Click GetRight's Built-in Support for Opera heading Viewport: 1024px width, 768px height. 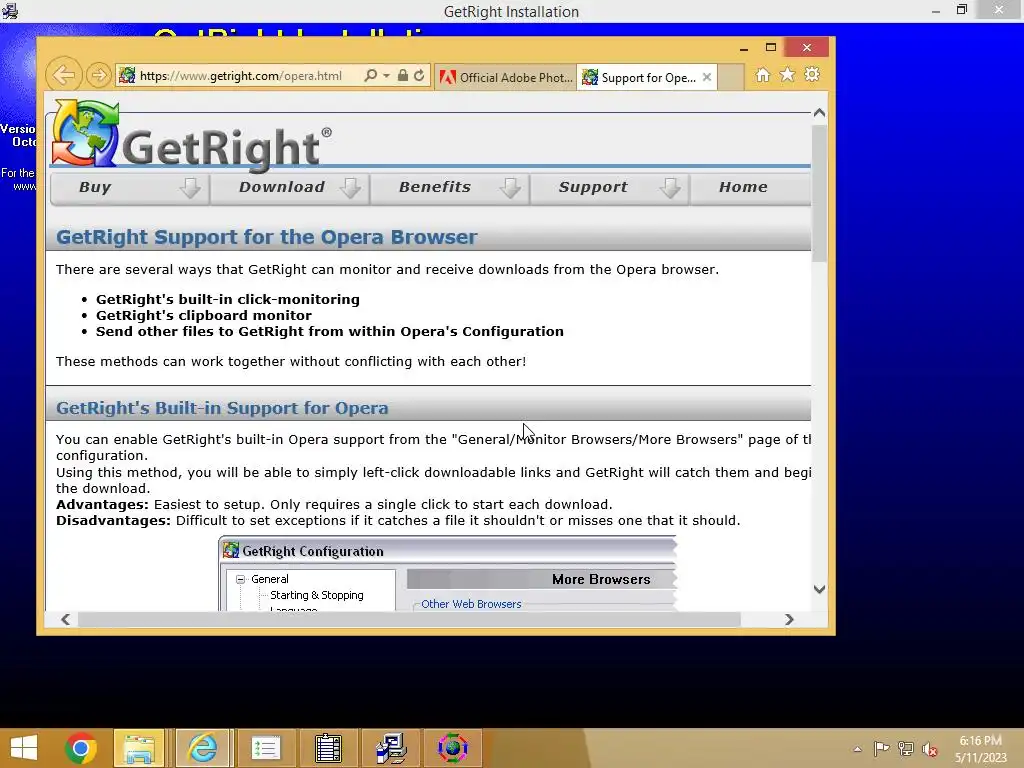tap(222, 408)
